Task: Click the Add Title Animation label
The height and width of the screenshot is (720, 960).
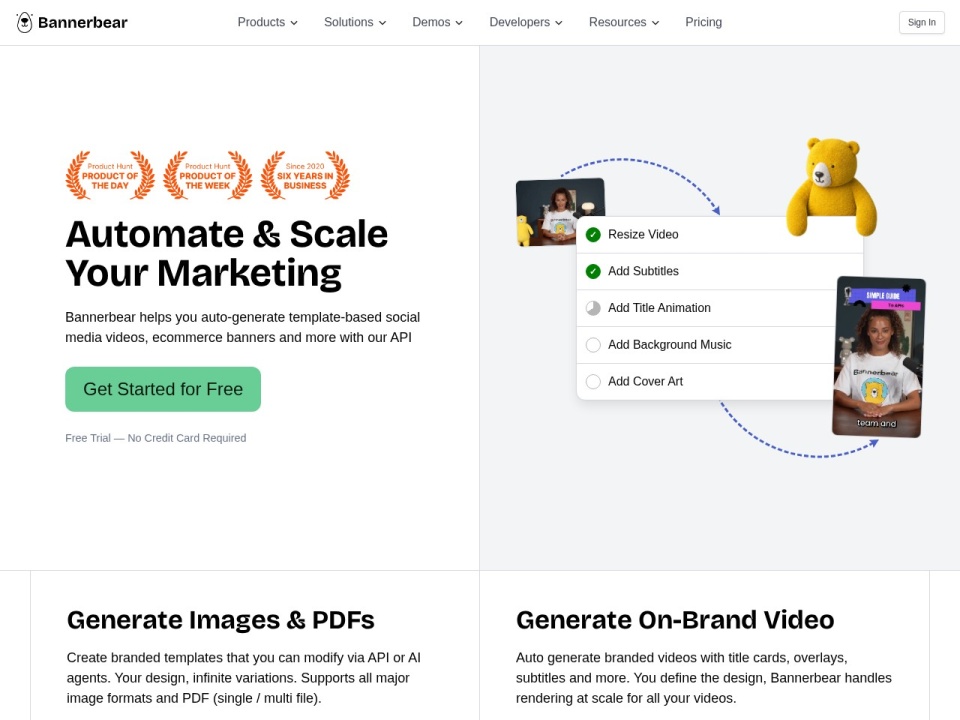Action: 659,308
